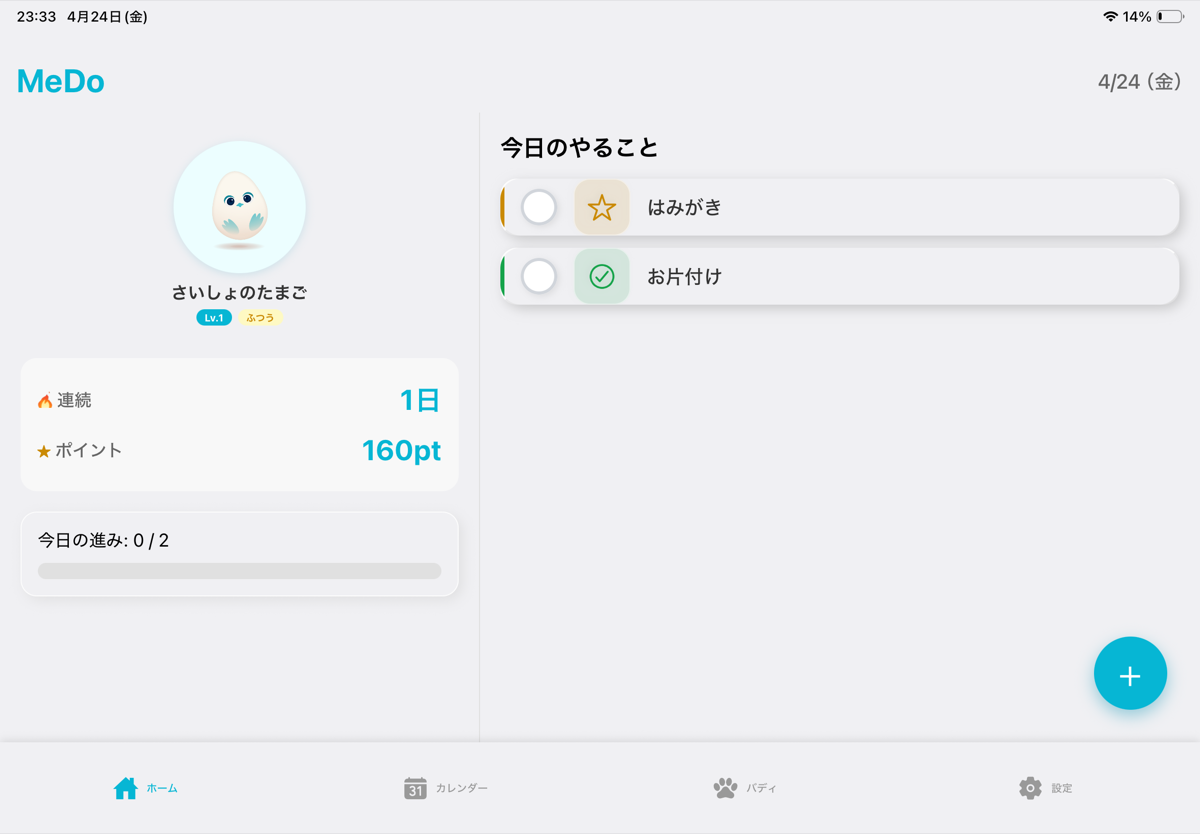Screen dimensions: 1200x834
Task: Select the star icon beside はみがき
Action: coord(602,207)
